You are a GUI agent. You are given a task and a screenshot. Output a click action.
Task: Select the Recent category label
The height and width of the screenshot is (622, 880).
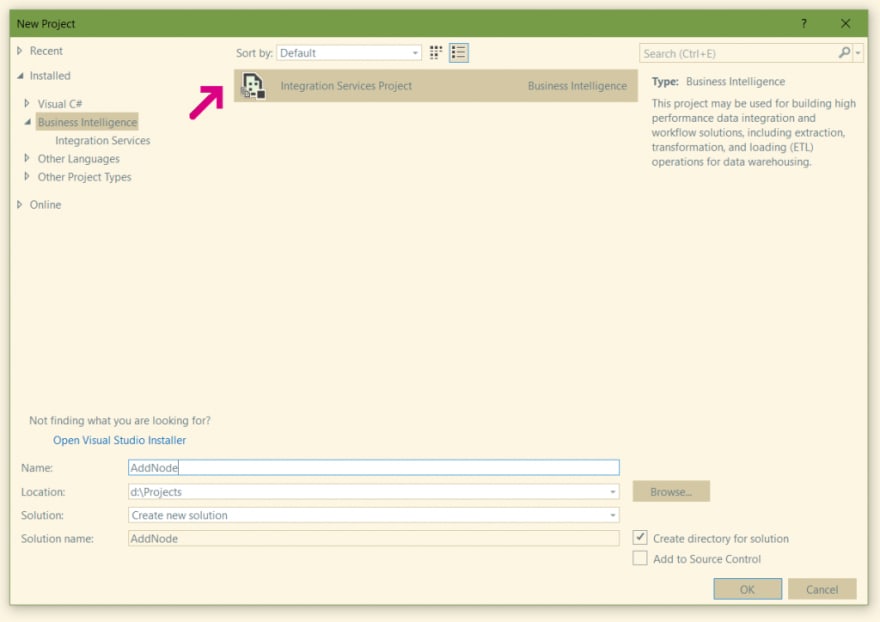[x=46, y=51]
